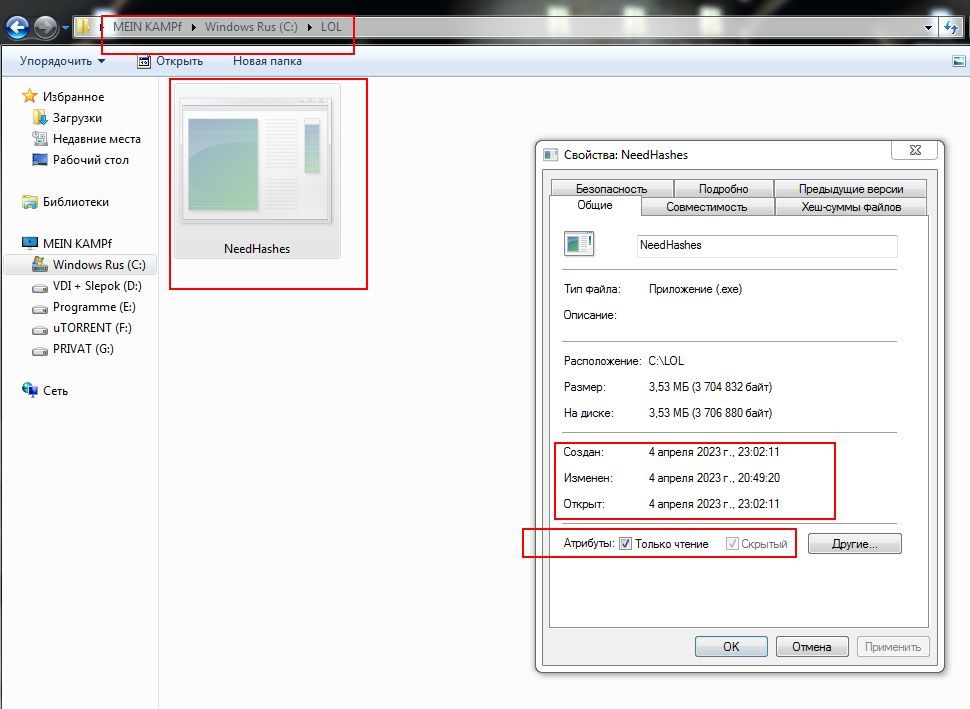Screen dimensions: 970x709
Task: Click the Сеть network icon in the sidebar
Action: (29, 390)
